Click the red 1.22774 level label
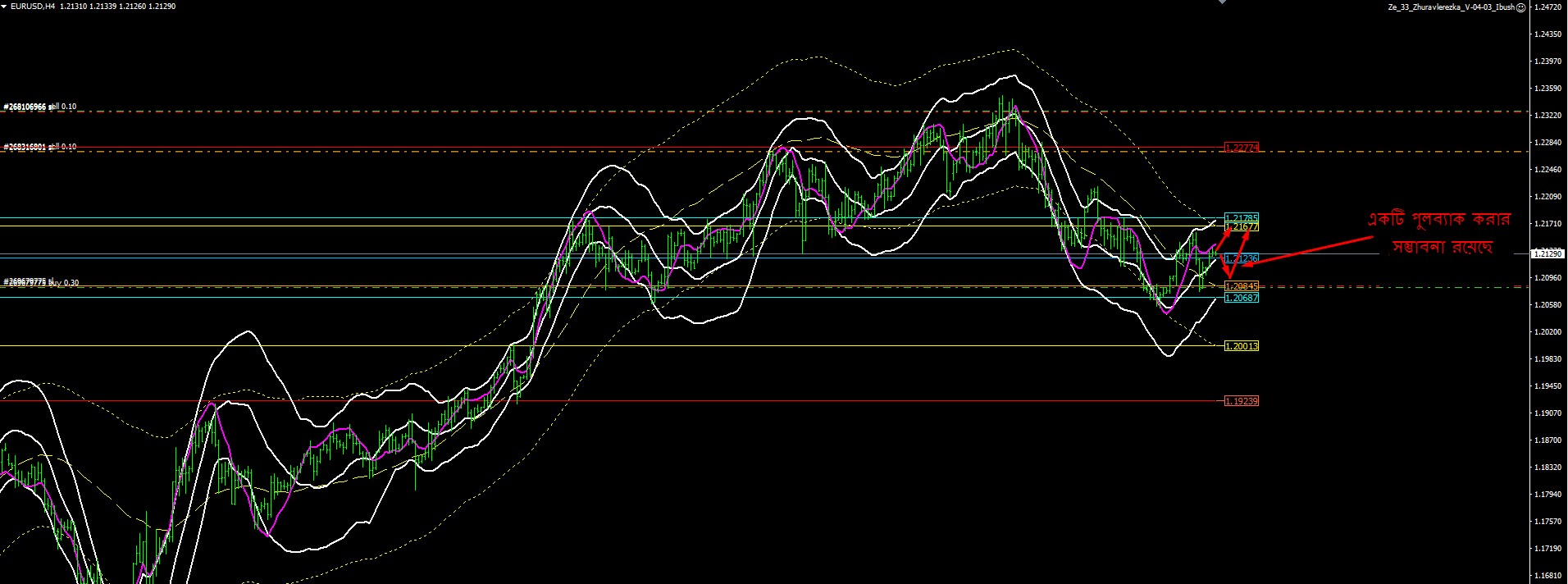 (x=1242, y=148)
